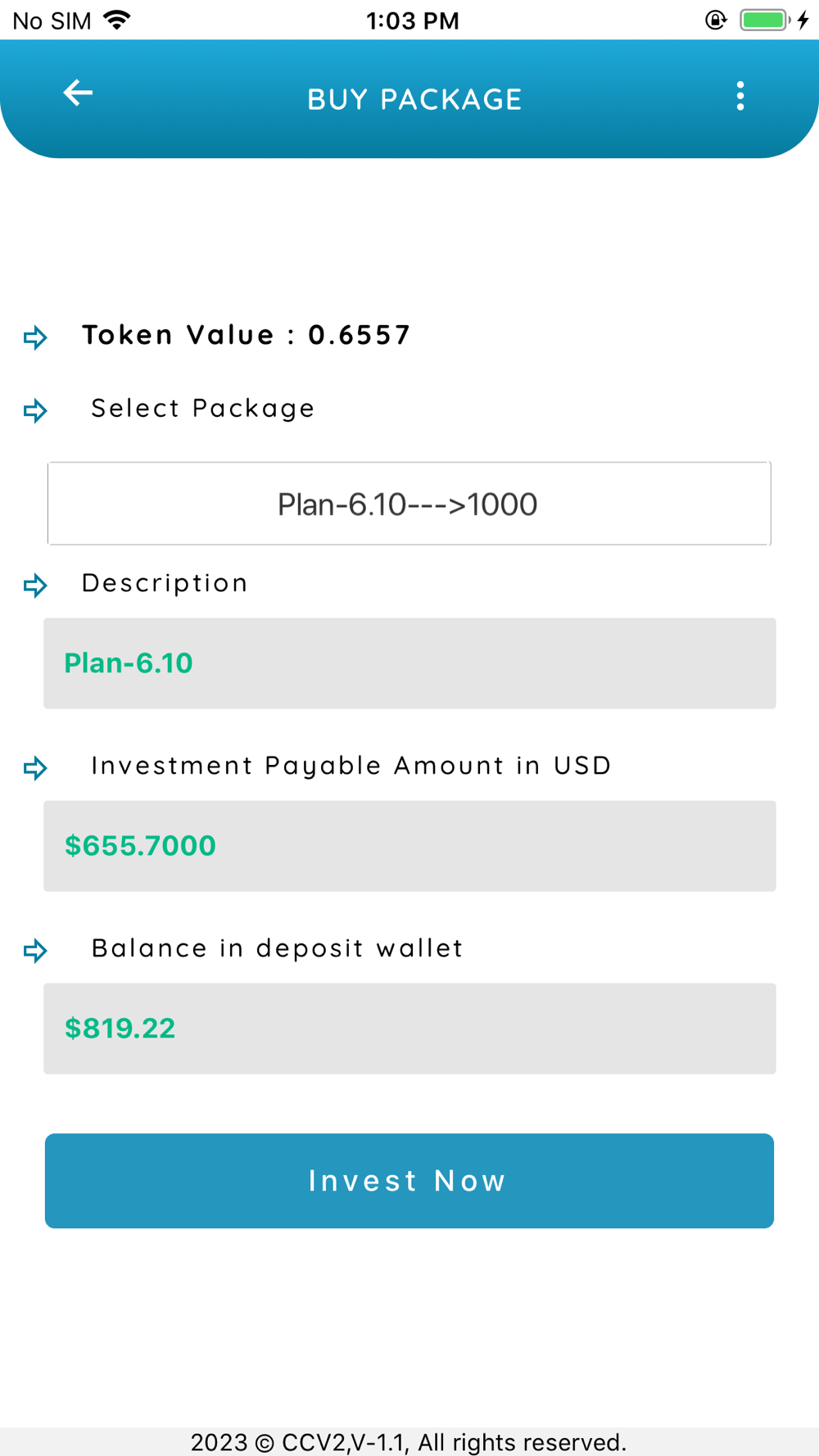Click arrow icon beside Balance in deposit wallet
This screenshot has width=819, height=1456.
click(35, 951)
